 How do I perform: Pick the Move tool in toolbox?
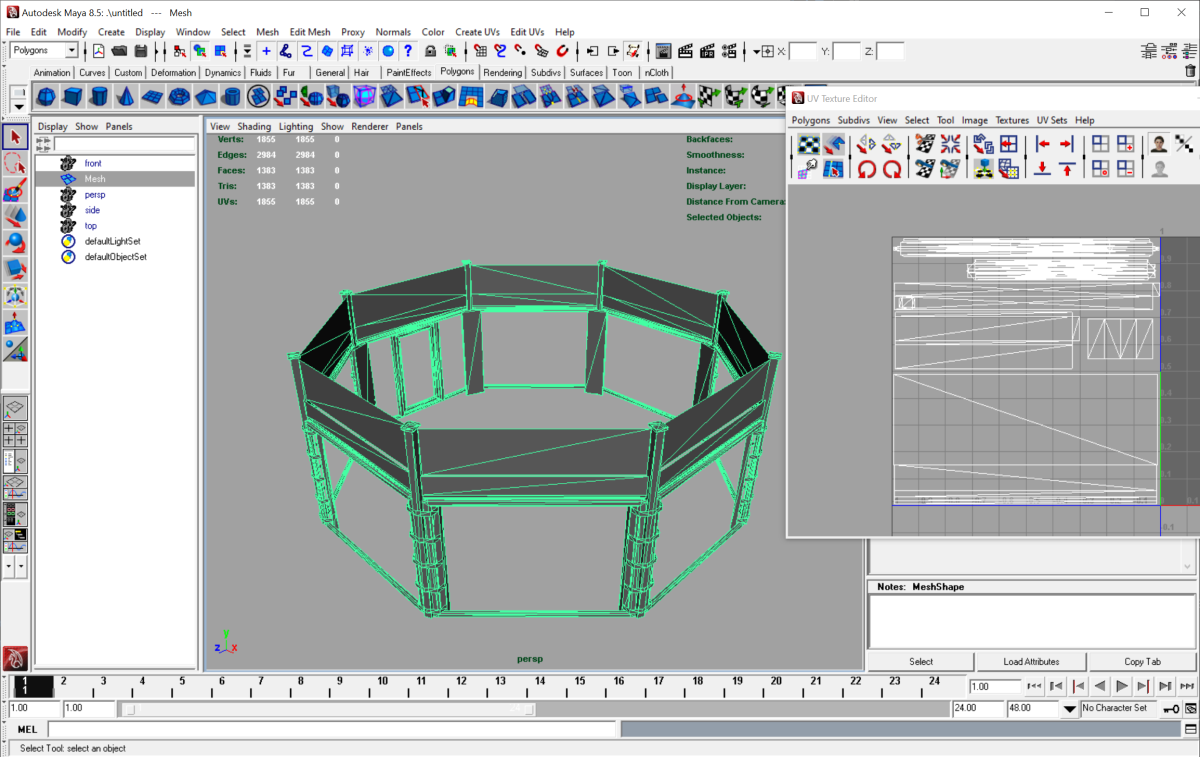pyautogui.click(x=15, y=216)
